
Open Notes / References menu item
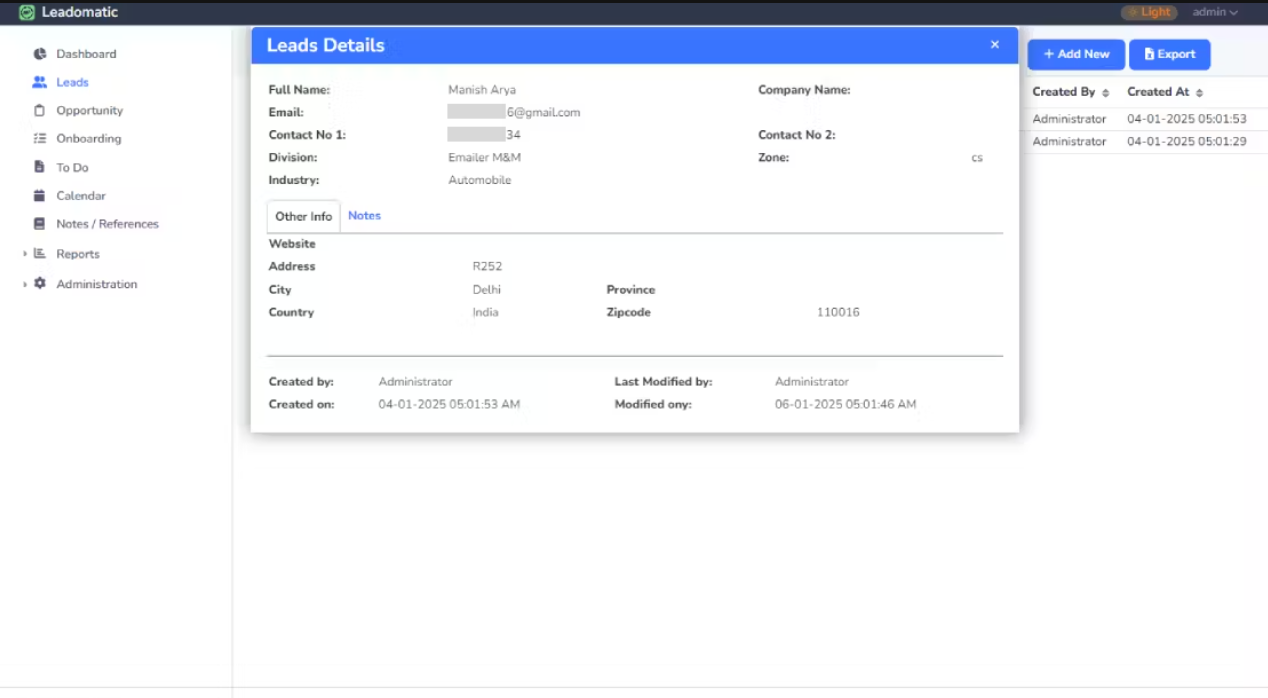tap(108, 224)
